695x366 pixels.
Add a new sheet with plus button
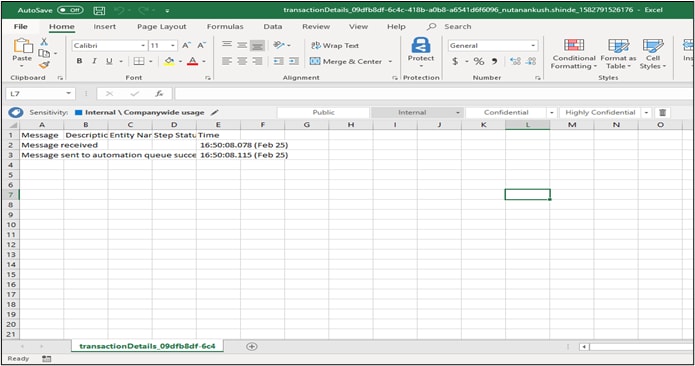coord(251,347)
